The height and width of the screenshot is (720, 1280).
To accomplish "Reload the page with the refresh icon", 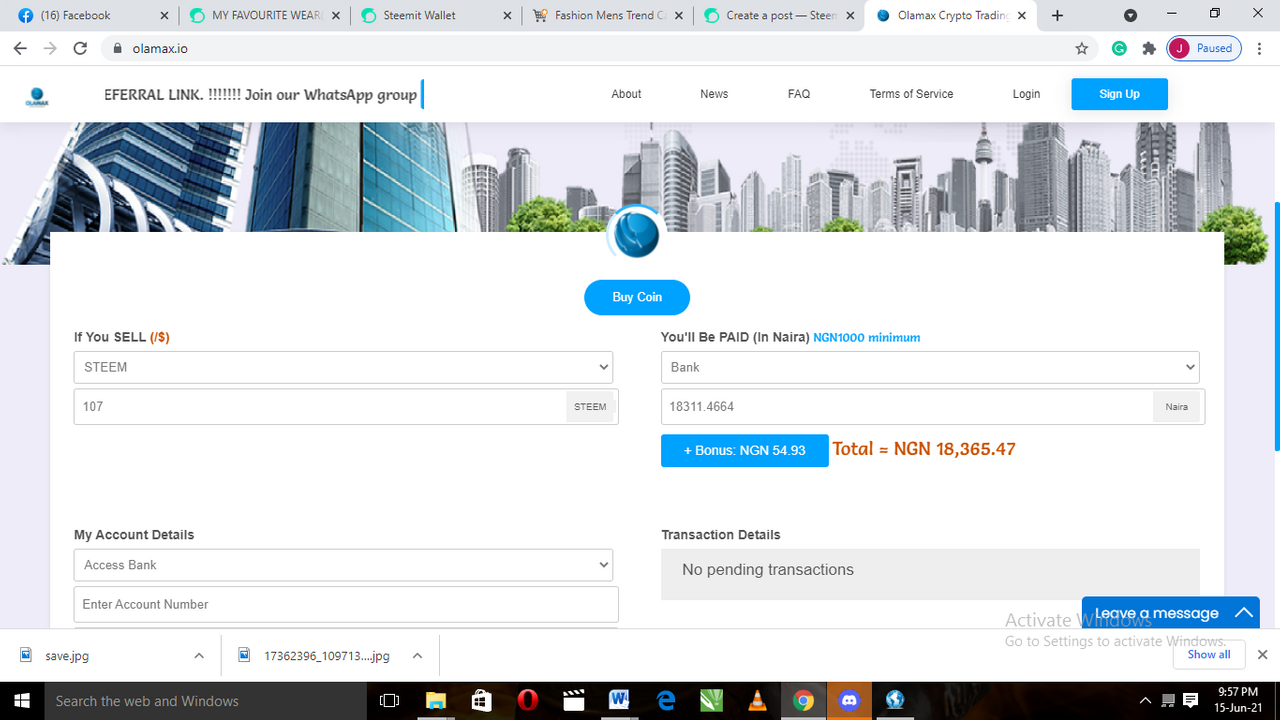I will click(x=81, y=48).
